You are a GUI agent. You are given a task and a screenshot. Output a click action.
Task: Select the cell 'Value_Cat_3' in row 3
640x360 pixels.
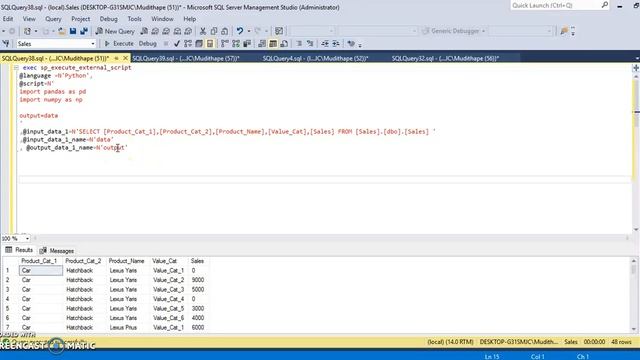(168, 289)
